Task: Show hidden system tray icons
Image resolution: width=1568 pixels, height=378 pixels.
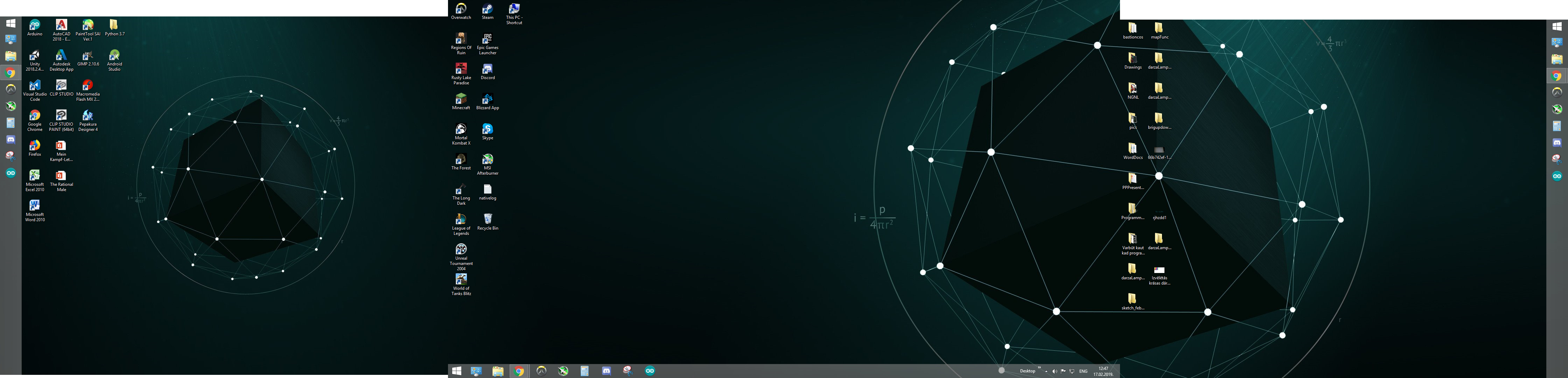Action: pos(1046,371)
